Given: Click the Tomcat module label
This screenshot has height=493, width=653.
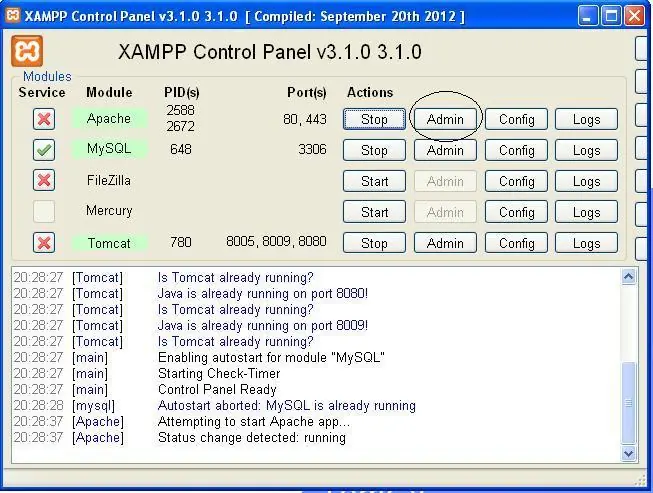Looking at the screenshot, I should pyautogui.click(x=109, y=243).
